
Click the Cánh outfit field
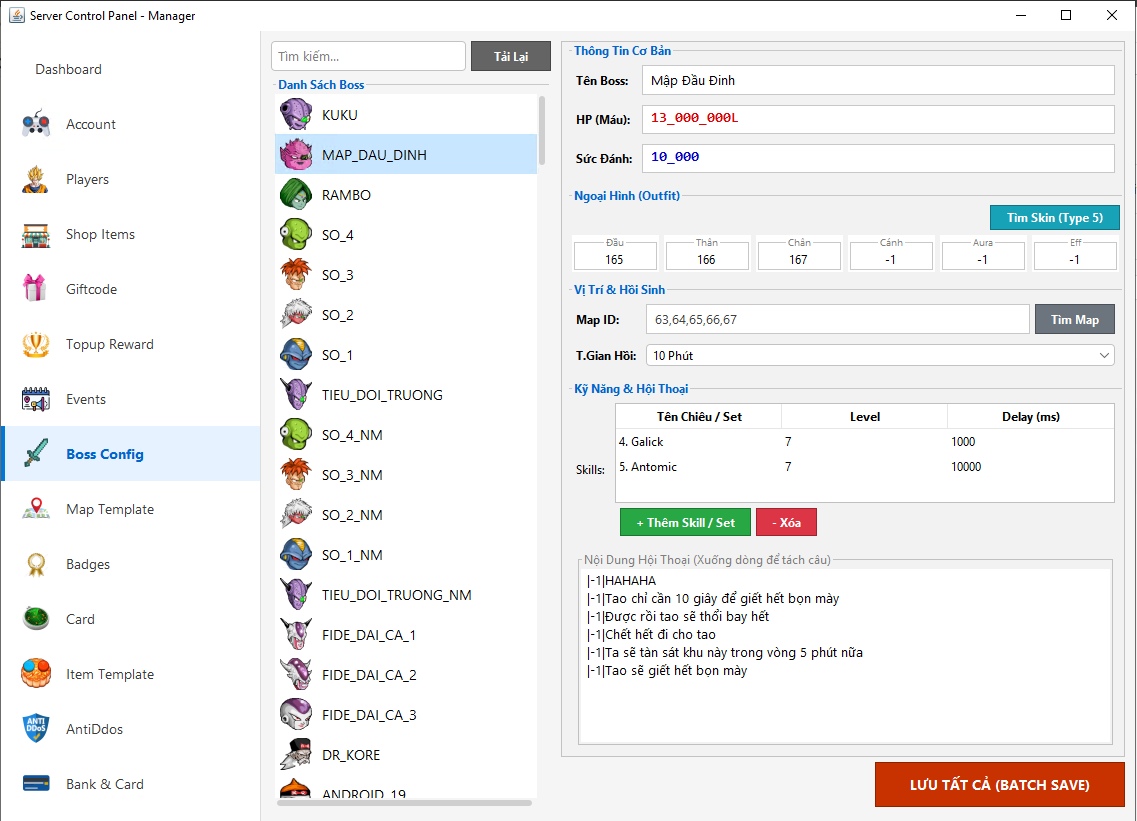[891, 257]
